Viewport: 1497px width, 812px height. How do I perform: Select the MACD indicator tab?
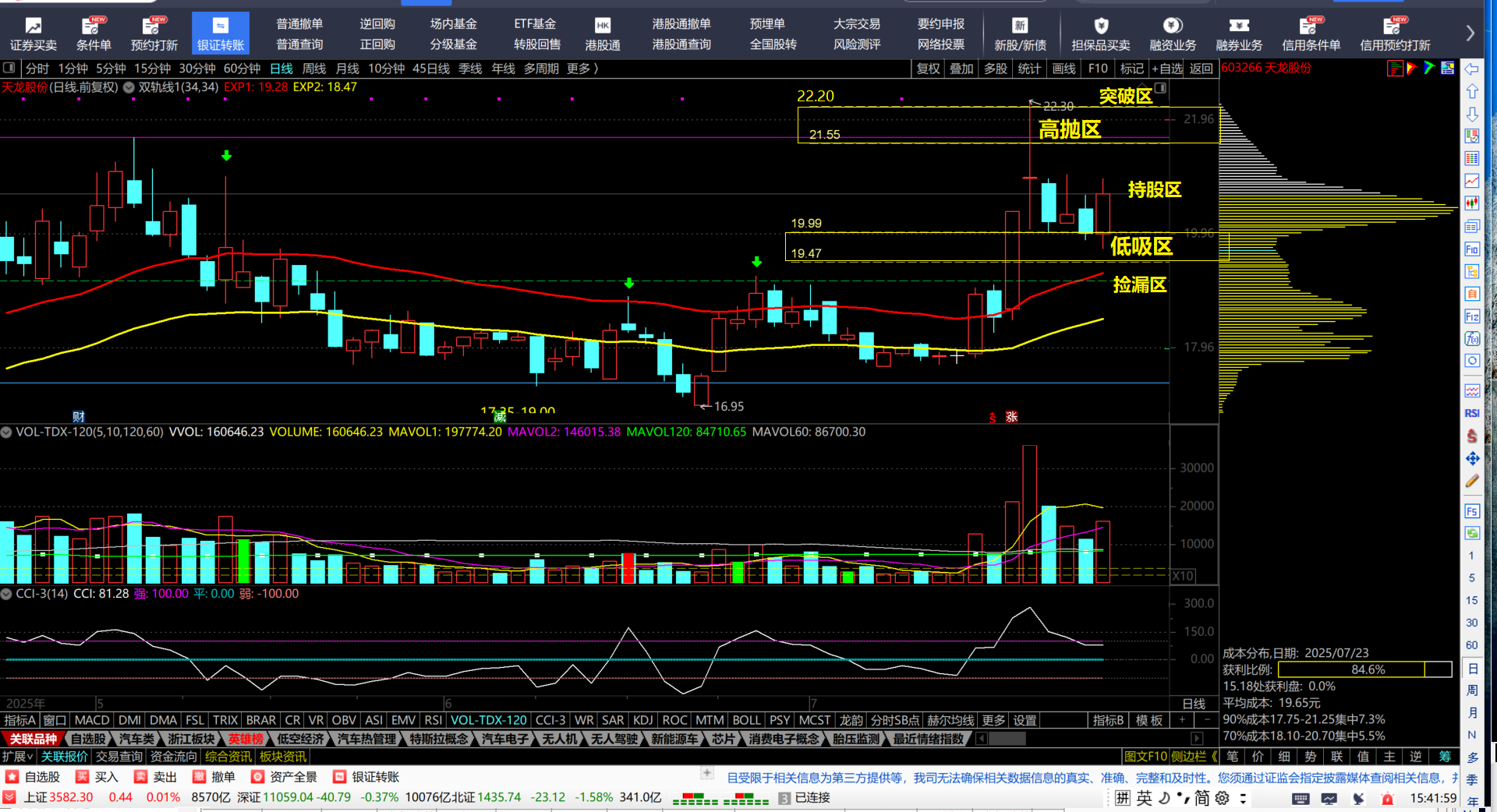click(92, 720)
